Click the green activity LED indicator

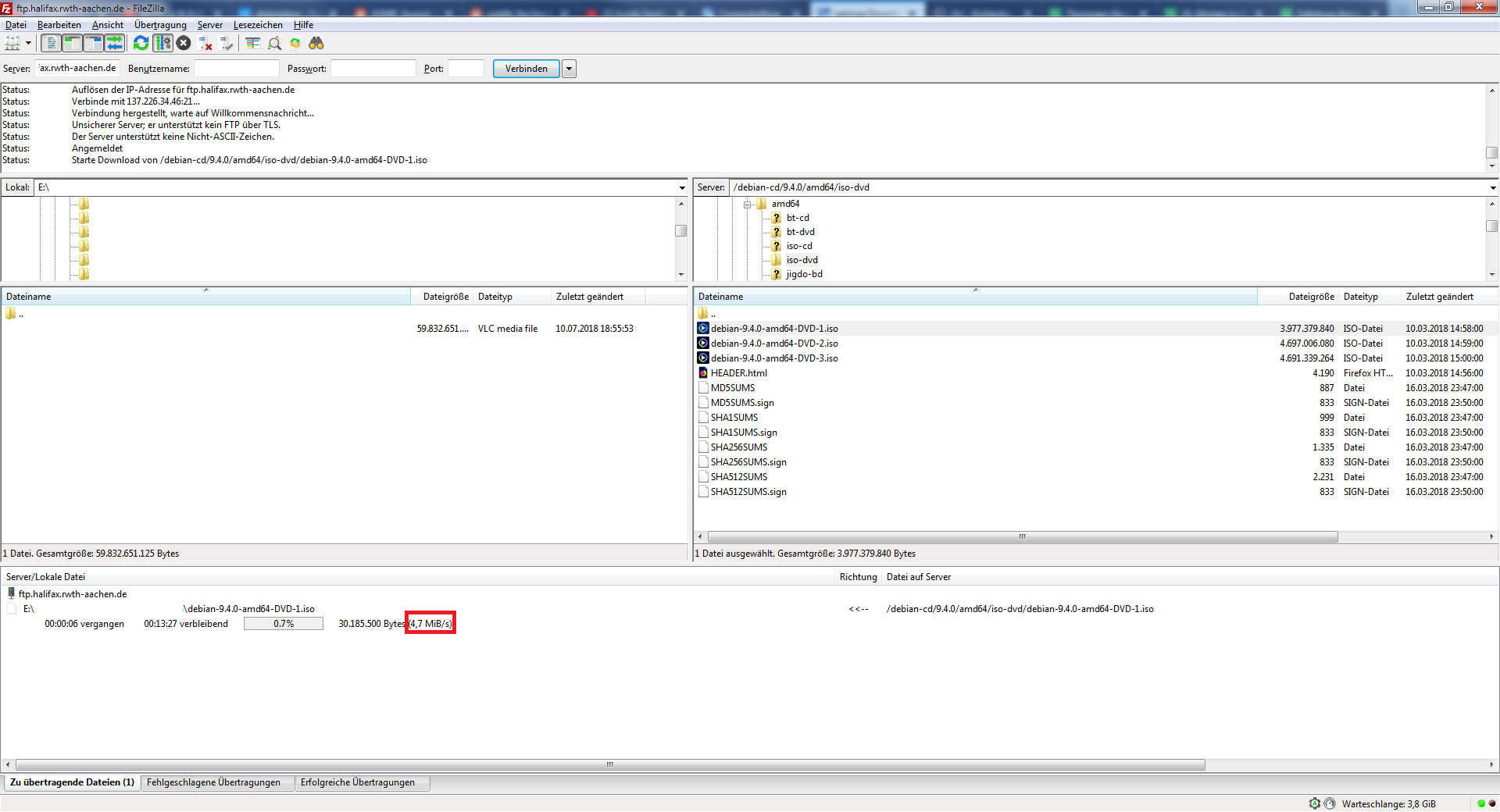coord(1481,803)
